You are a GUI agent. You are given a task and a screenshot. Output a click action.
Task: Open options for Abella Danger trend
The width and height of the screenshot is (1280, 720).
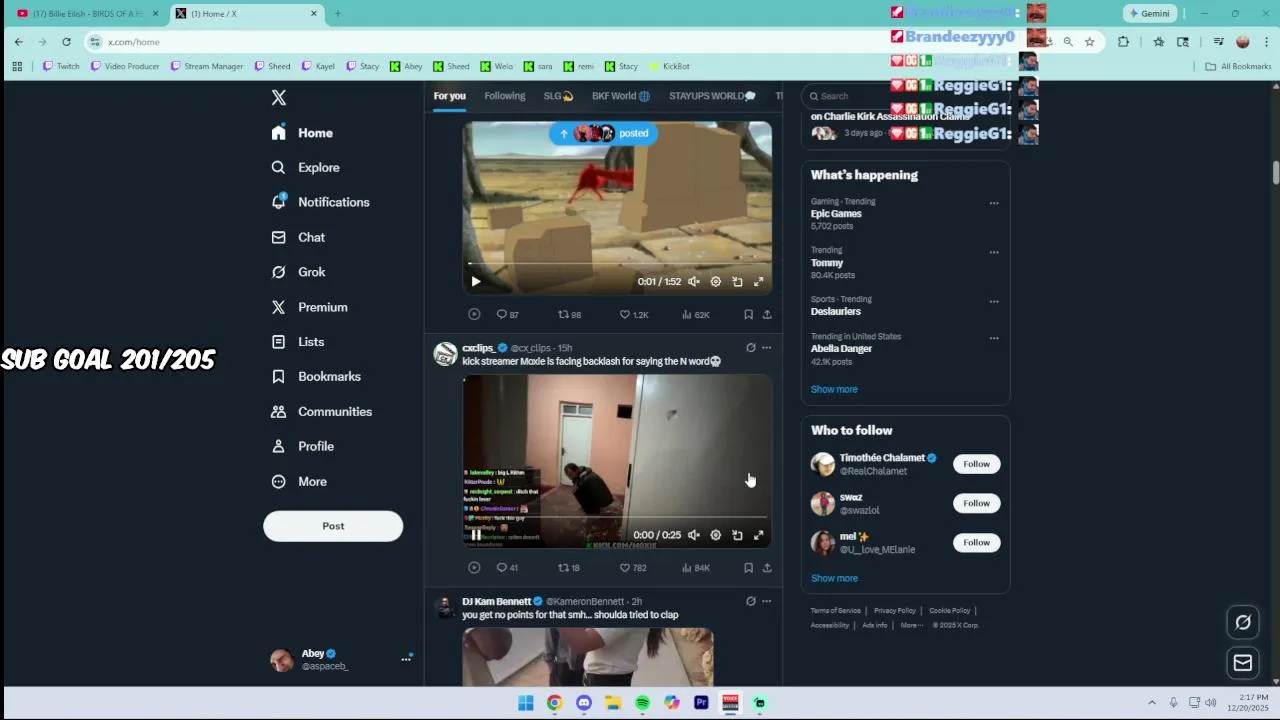(x=994, y=338)
